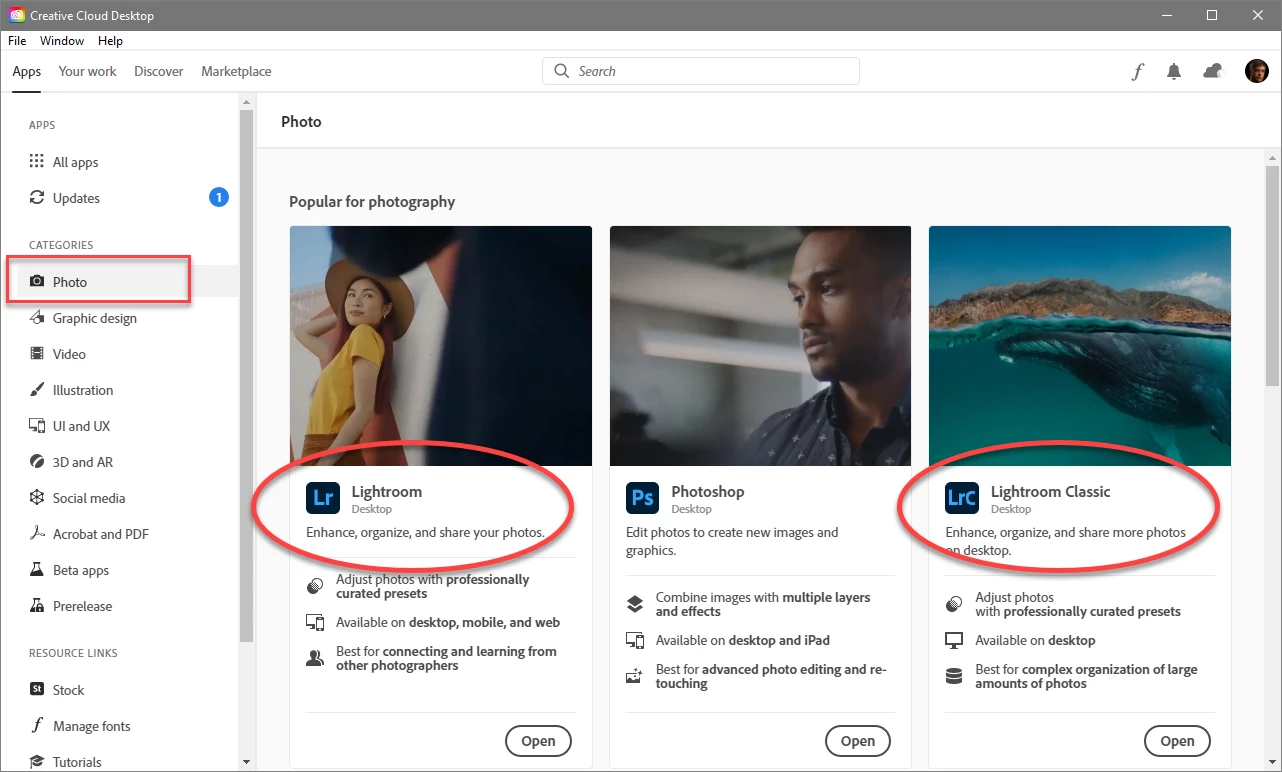Switch to the Your work tab
This screenshot has width=1282, height=772.
coord(88,71)
